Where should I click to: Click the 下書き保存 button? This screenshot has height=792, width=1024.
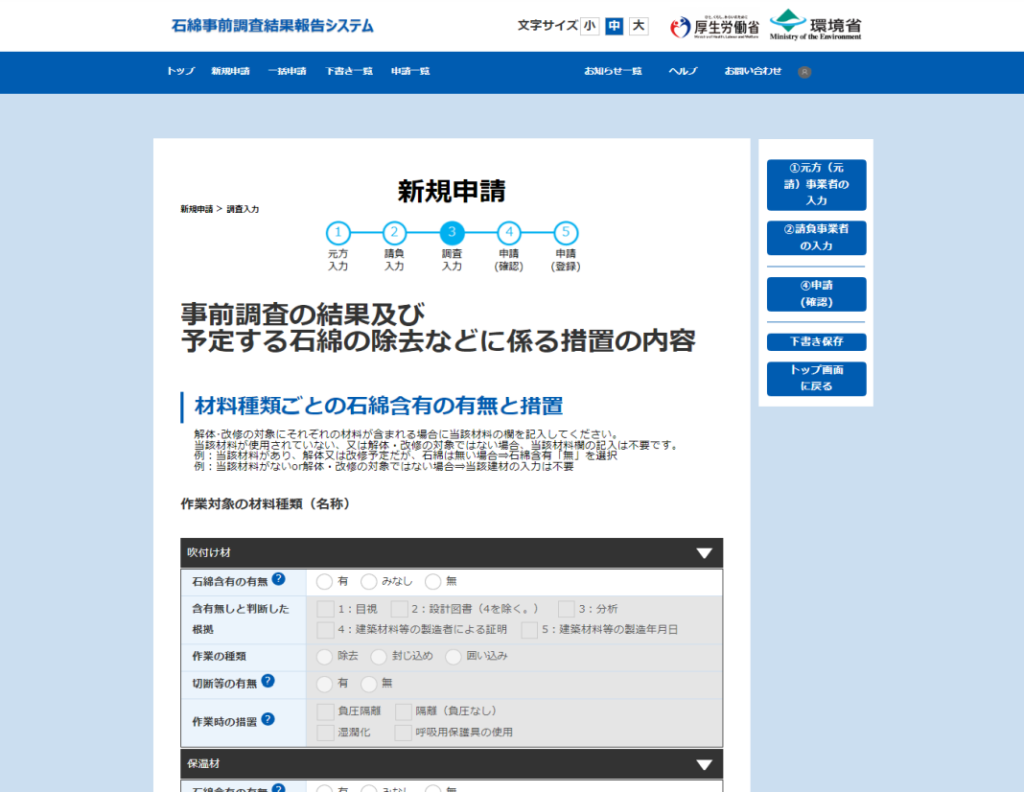click(x=816, y=342)
